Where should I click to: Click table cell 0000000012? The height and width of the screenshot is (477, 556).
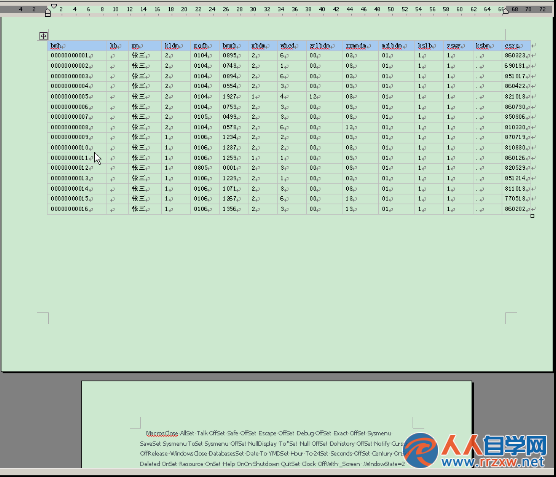(x=77, y=168)
